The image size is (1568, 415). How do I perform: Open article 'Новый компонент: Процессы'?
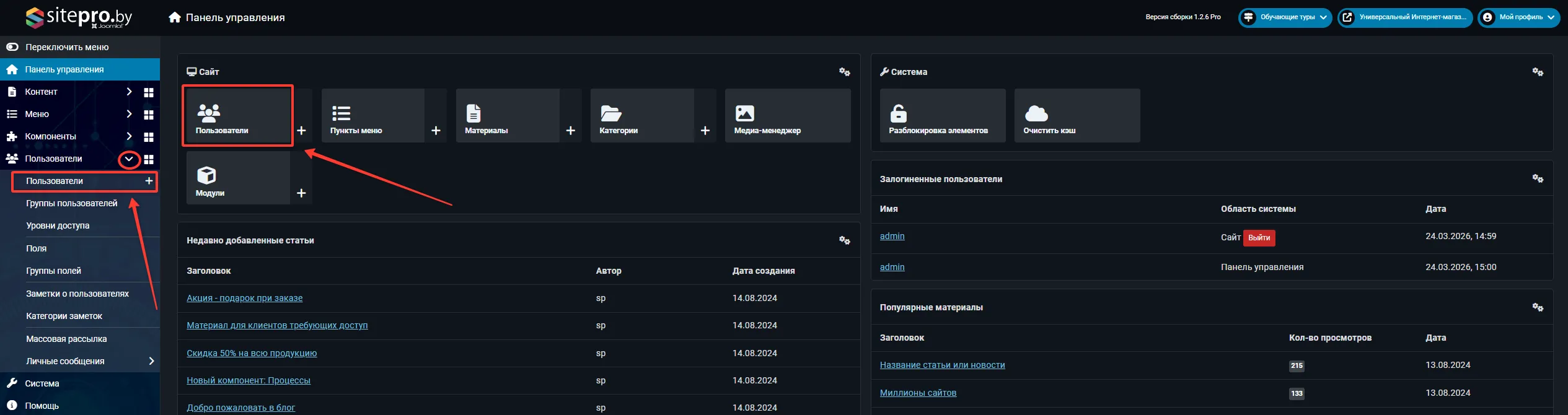pyautogui.click(x=248, y=380)
